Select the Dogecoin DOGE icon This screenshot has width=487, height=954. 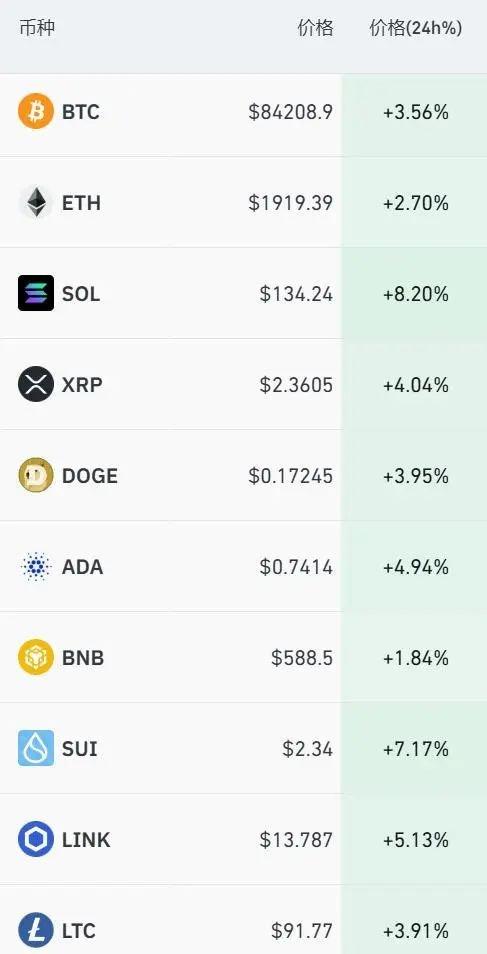36,475
